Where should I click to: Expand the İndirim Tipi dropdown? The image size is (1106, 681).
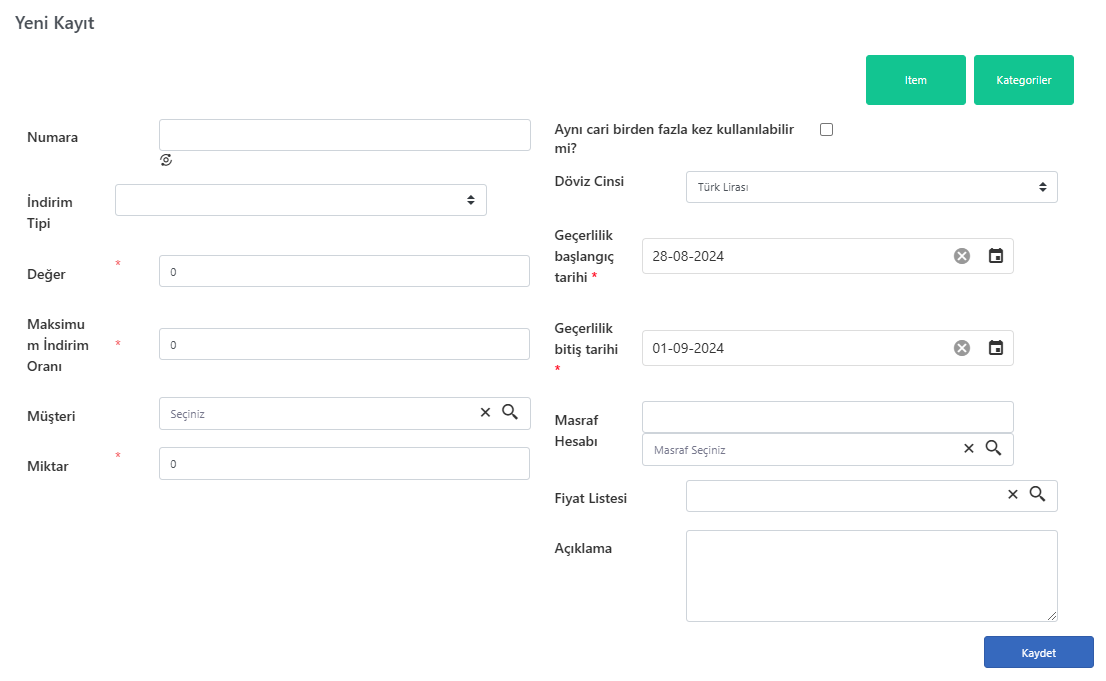(300, 200)
